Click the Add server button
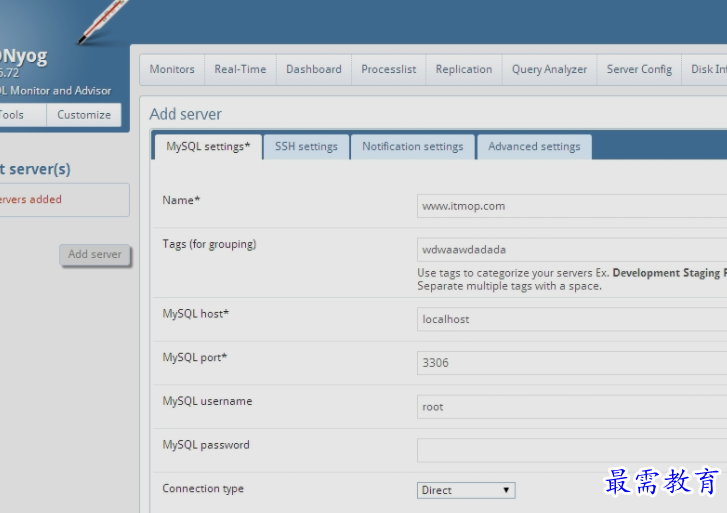This screenshot has height=513, width=727. 95,255
